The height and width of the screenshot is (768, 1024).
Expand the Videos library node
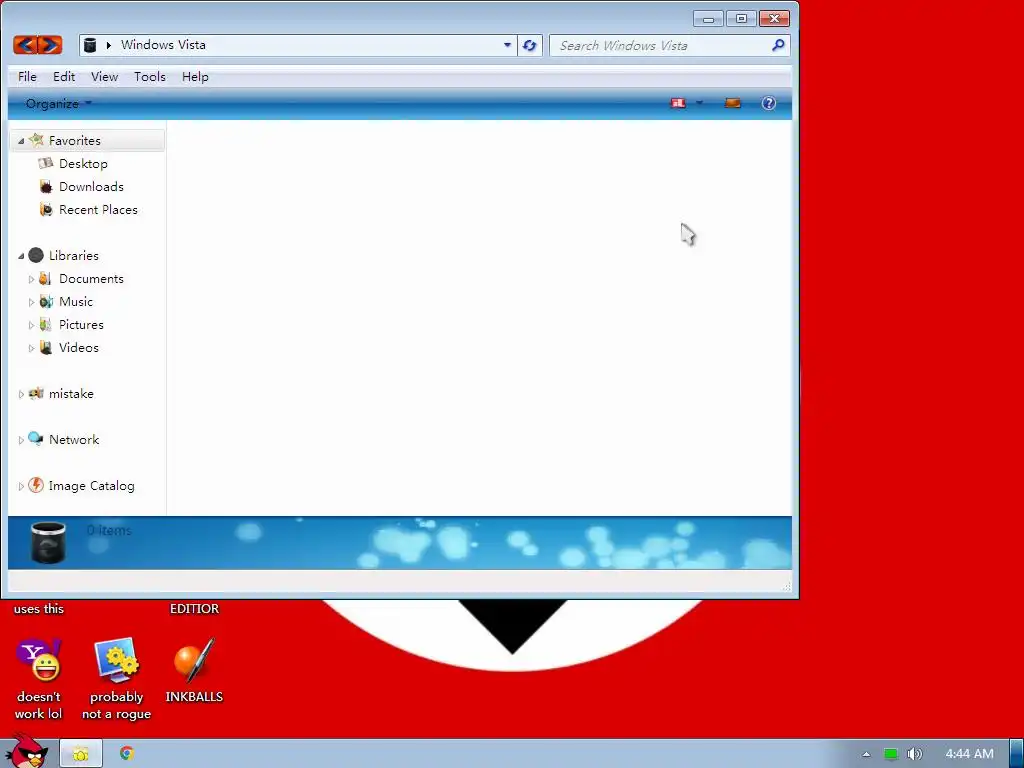[x=31, y=348]
